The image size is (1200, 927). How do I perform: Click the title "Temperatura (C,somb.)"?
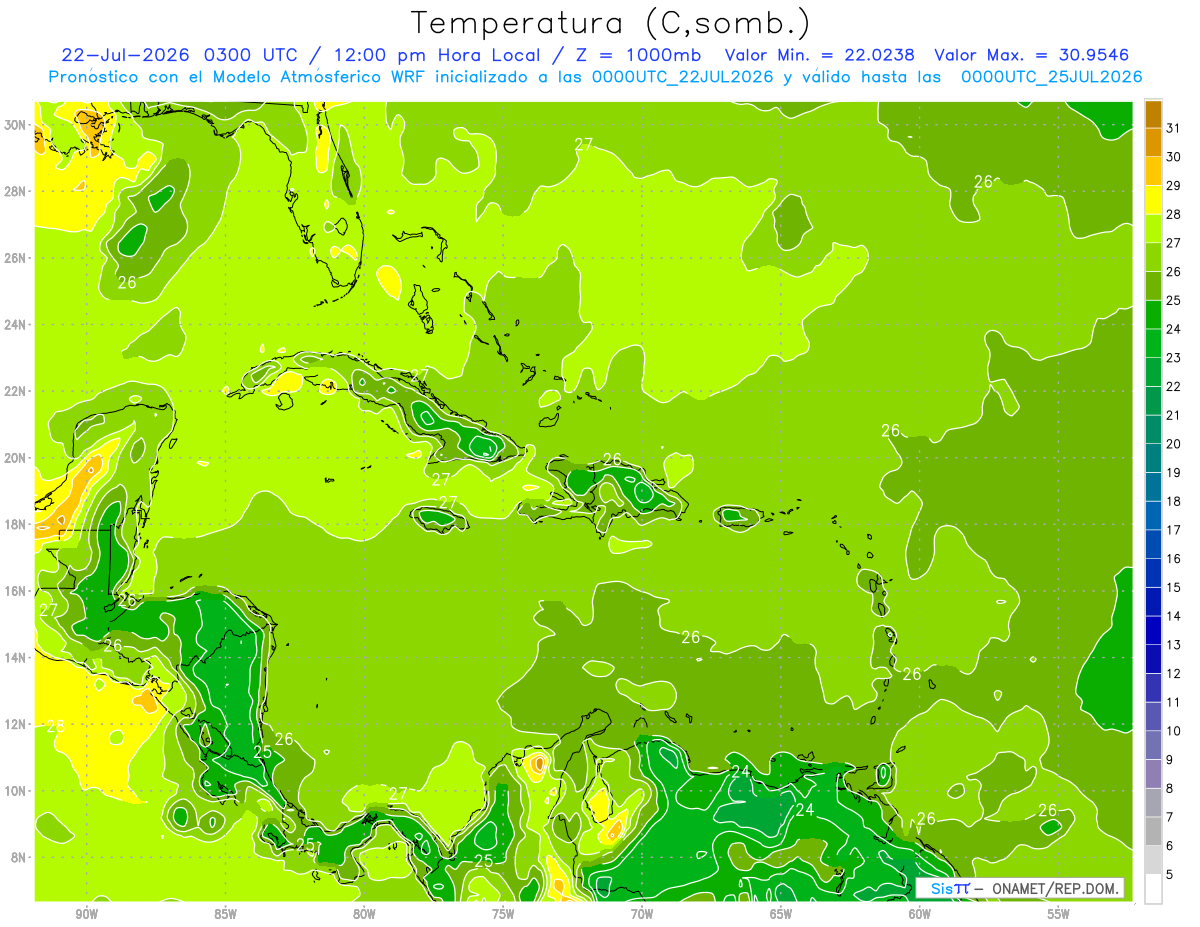point(609,23)
